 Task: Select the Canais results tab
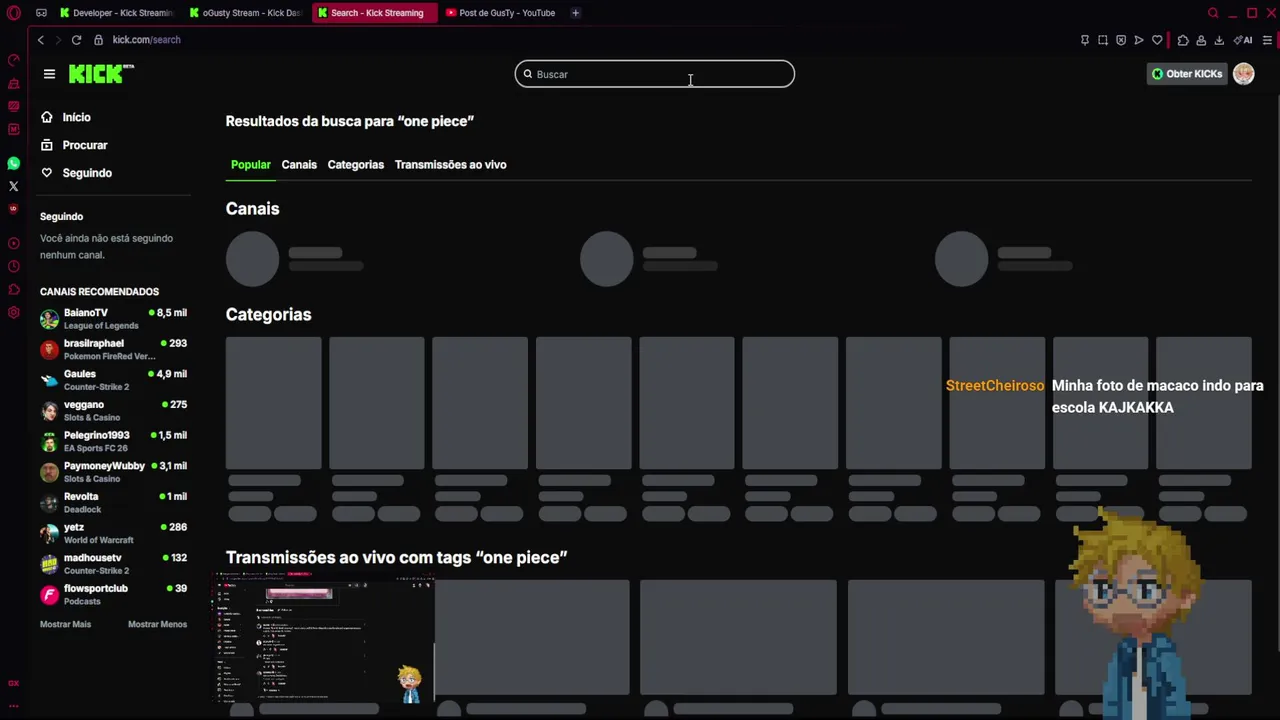(x=299, y=164)
